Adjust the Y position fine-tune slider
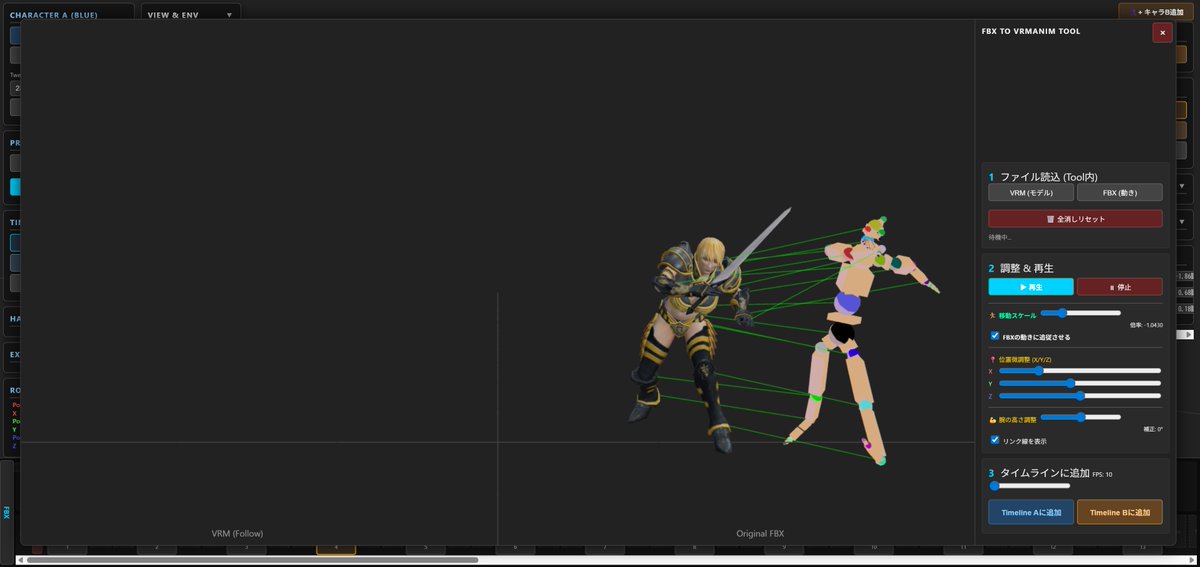This screenshot has height=567, width=1200. pos(1080,383)
